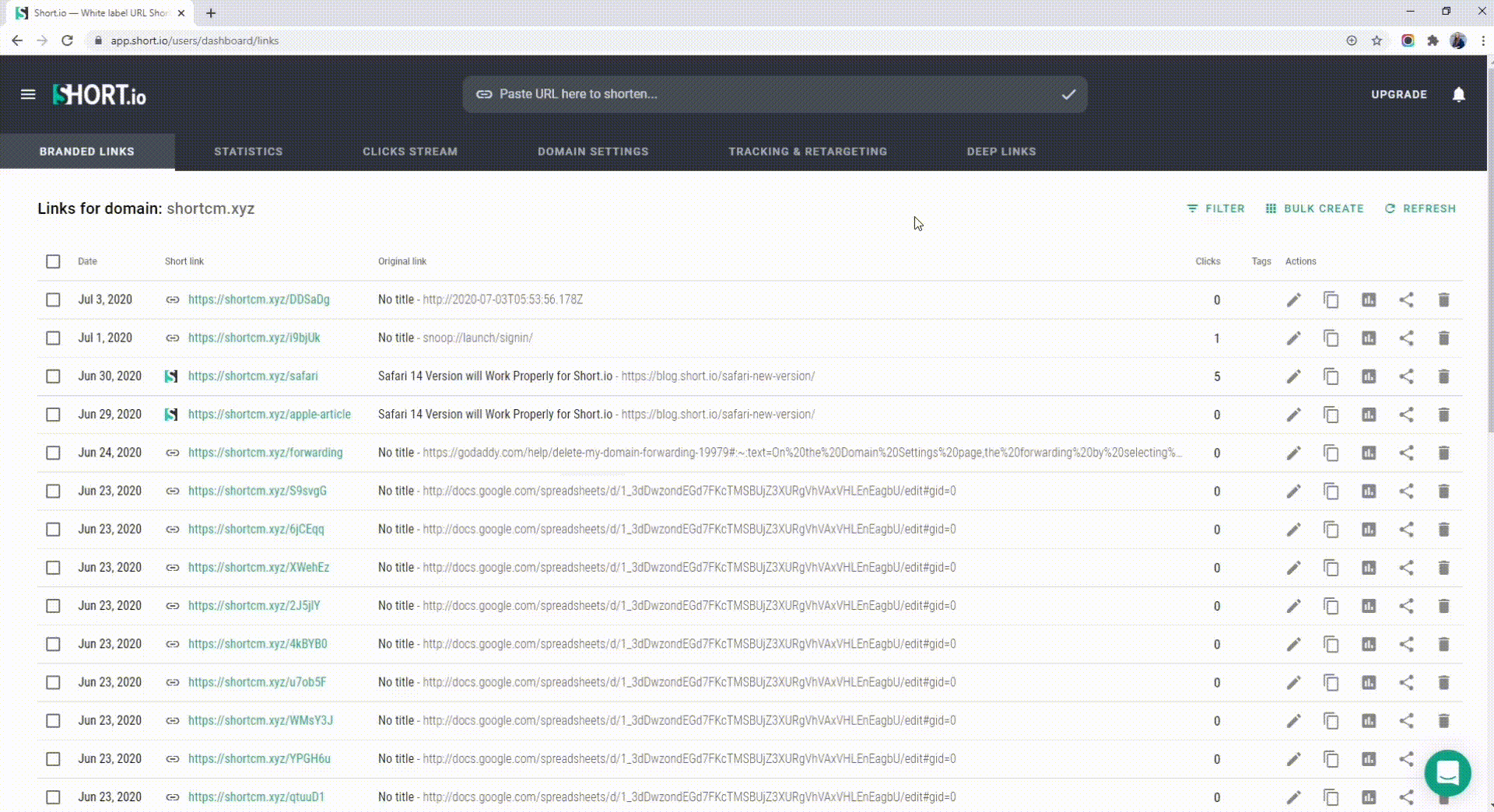Open statistics for the safari link
This screenshot has width=1494, height=812.
point(1369,376)
